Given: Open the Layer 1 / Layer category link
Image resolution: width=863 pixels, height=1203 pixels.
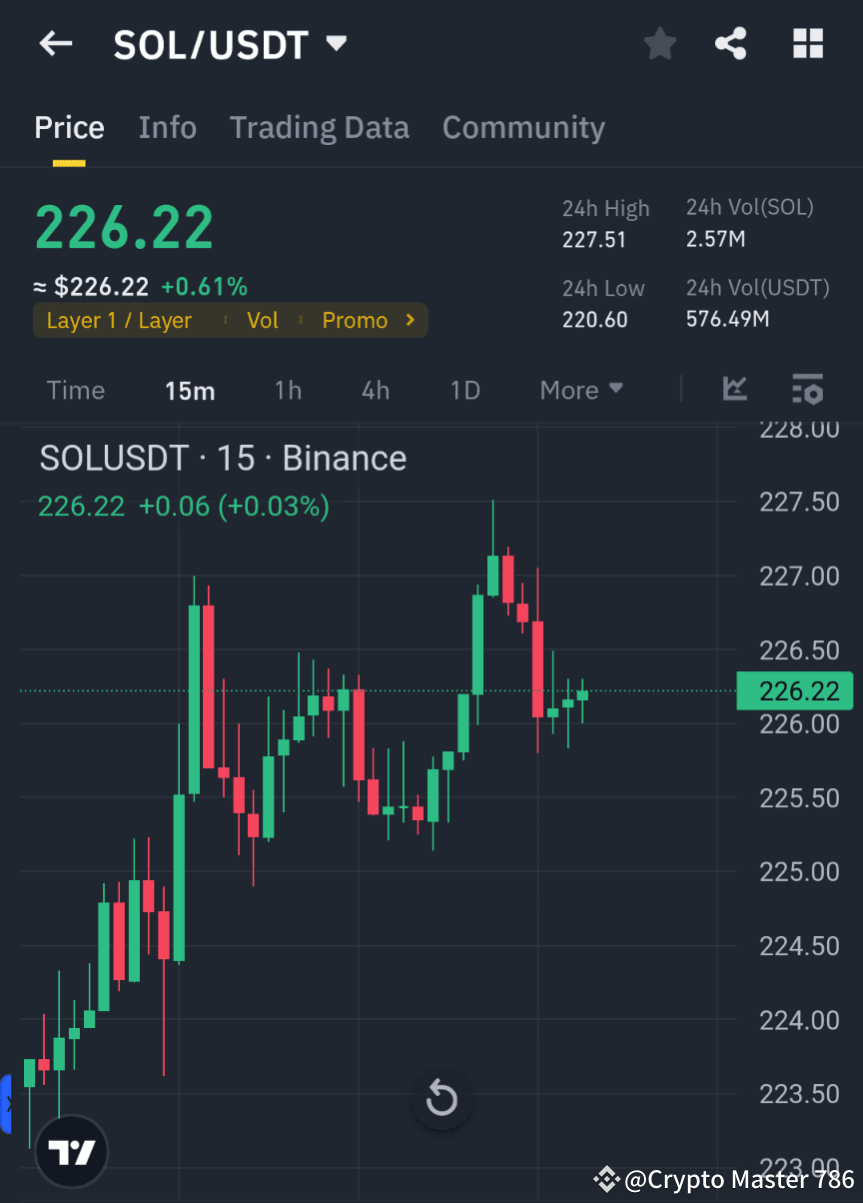Looking at the screenshot, I should coord(118,320).
